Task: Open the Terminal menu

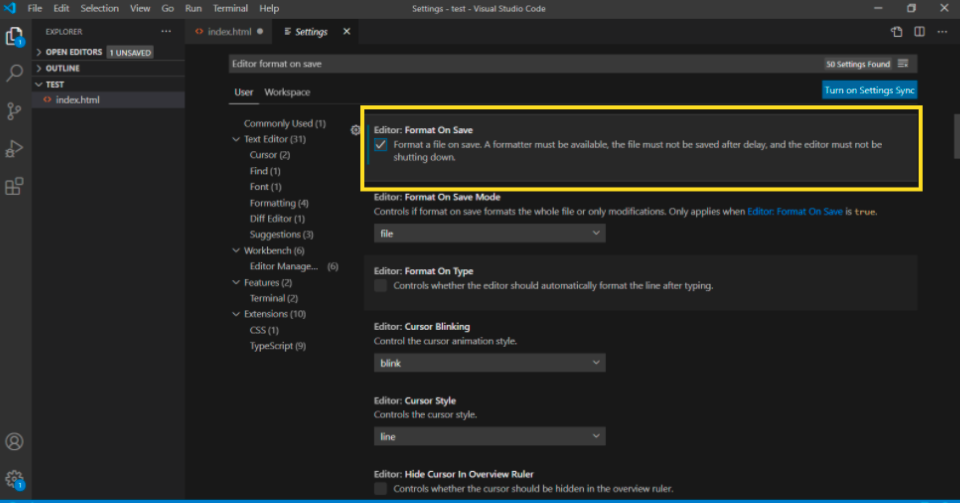Action: 230,9
